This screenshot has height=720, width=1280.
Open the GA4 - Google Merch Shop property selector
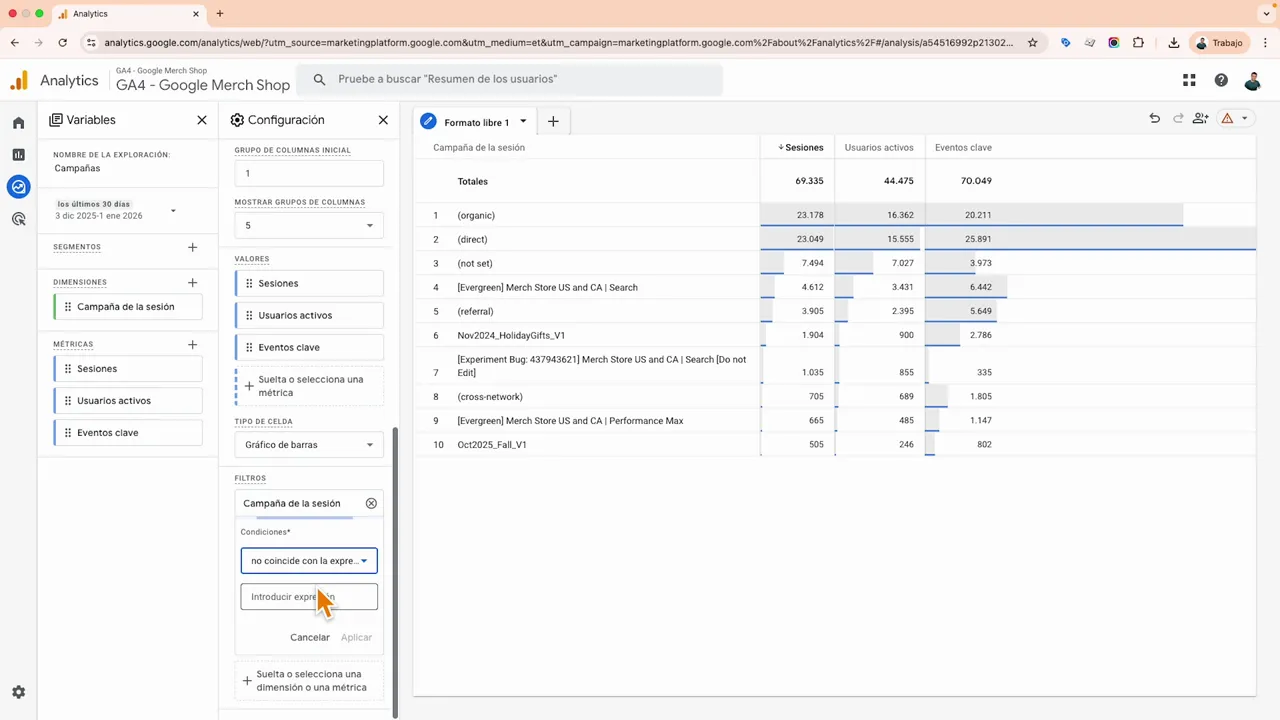click(203, 80)
